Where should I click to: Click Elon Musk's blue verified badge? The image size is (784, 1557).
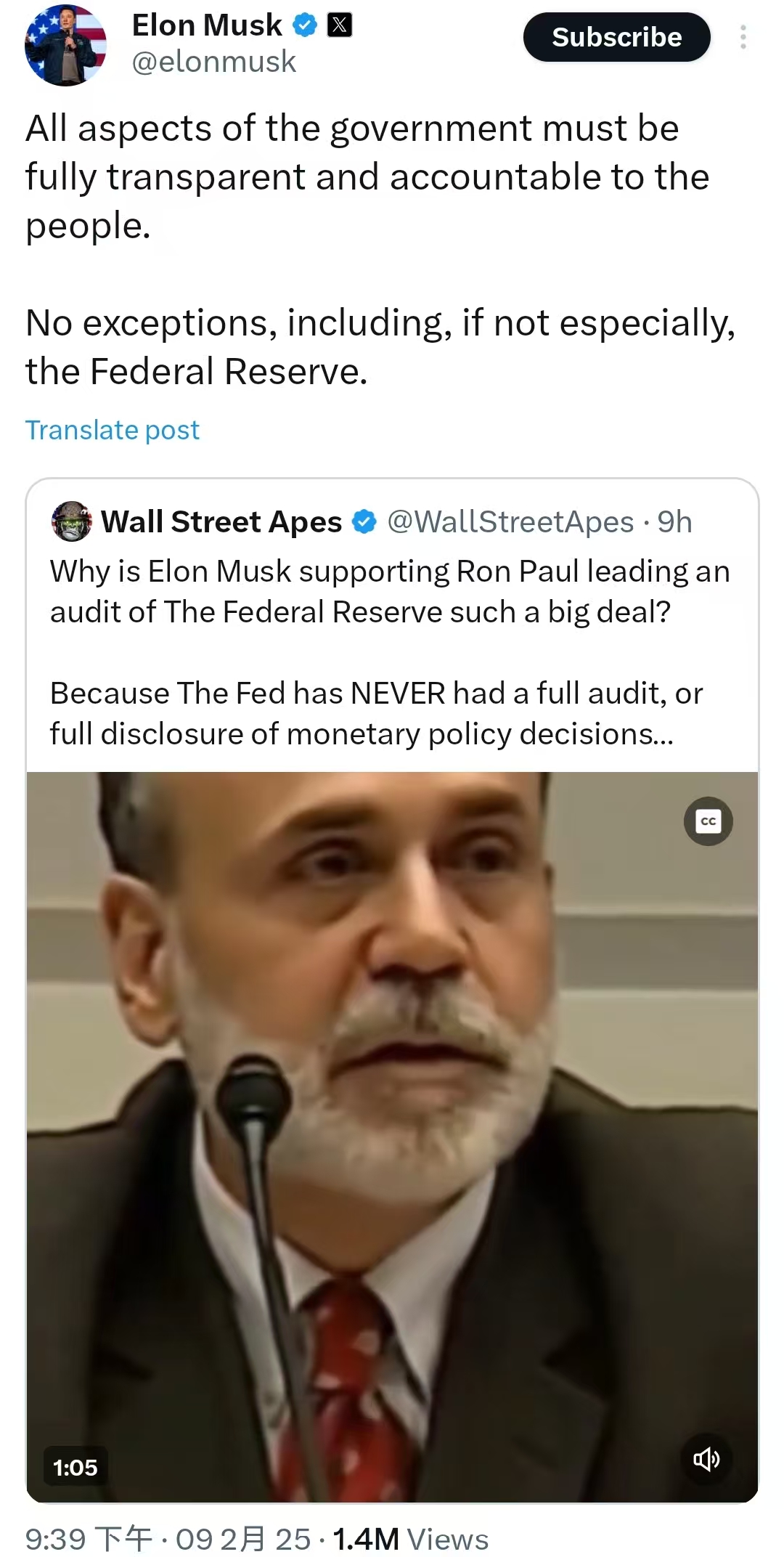[305, 26]
